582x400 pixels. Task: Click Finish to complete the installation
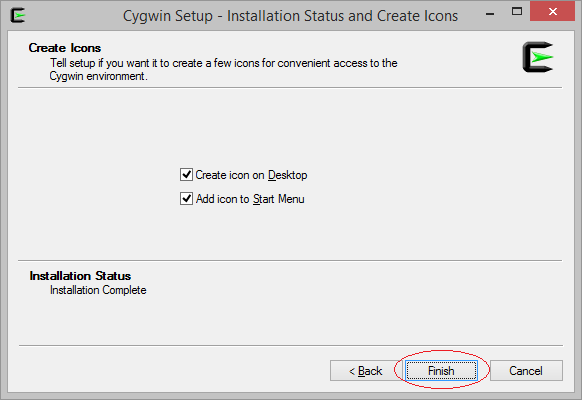click(441, 370)
